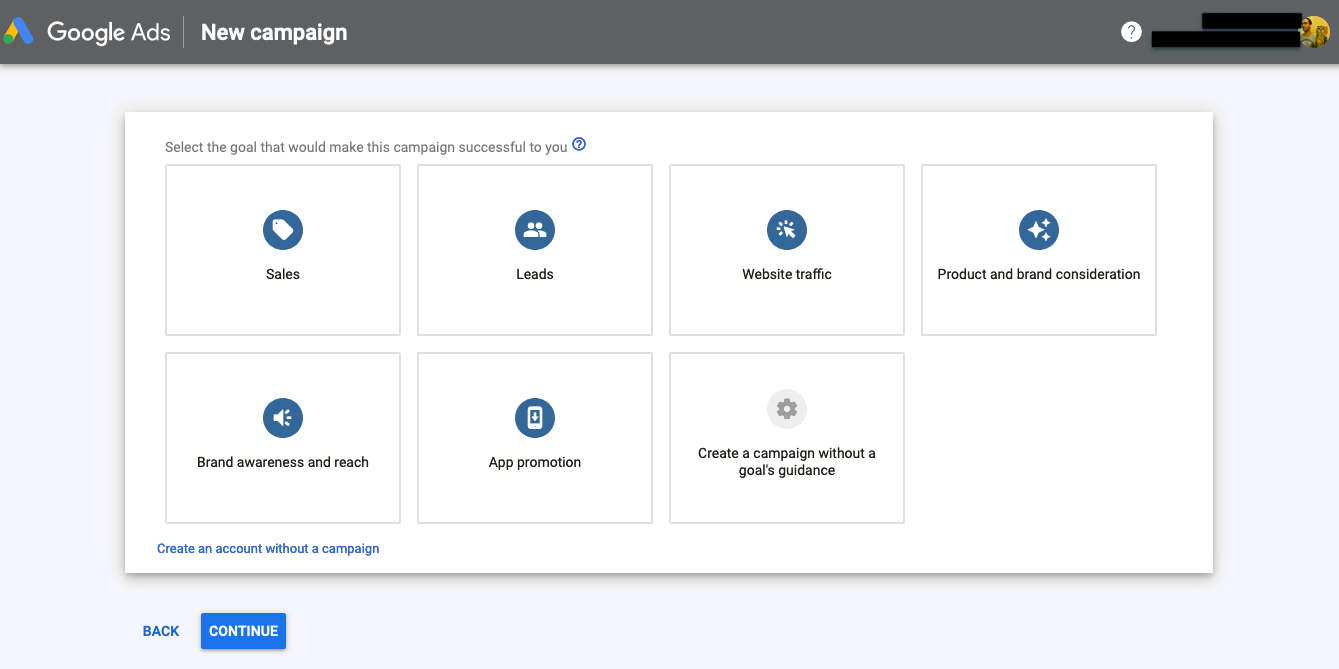Select the Sales campaign goal card
The height and width of the screenshot is (669, 1339).
(282, 250)
